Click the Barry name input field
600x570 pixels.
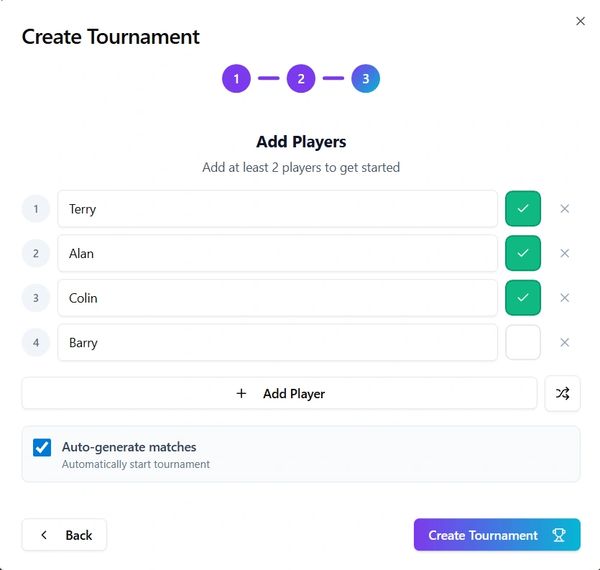coord(277,342)
